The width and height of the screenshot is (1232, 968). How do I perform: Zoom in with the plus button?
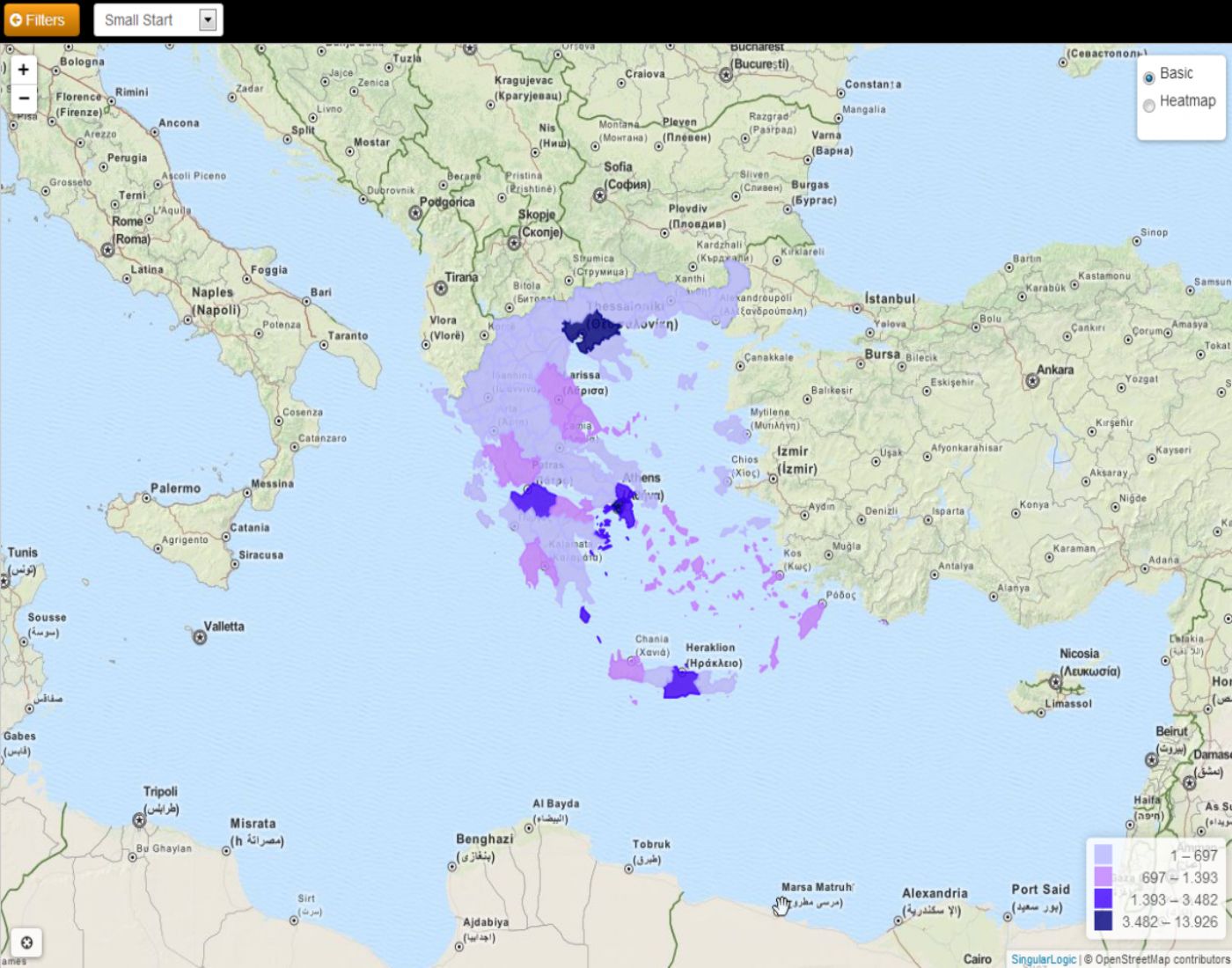tap(24, 70)
